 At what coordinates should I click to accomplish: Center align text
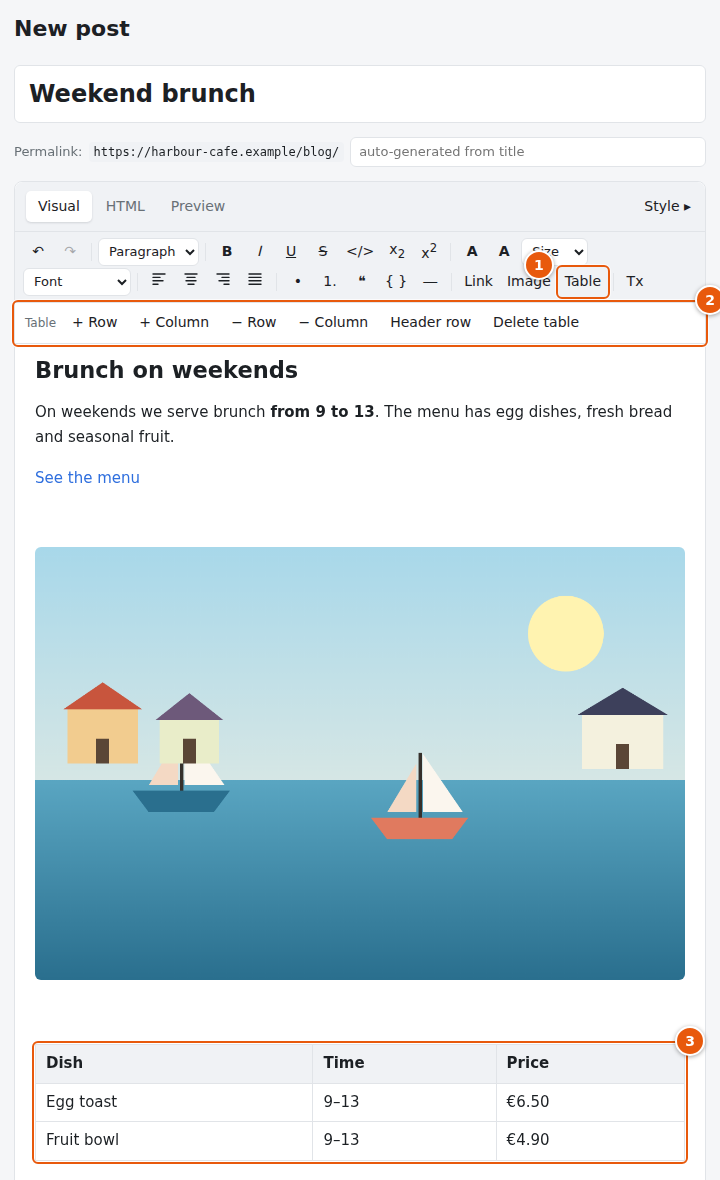190,281
